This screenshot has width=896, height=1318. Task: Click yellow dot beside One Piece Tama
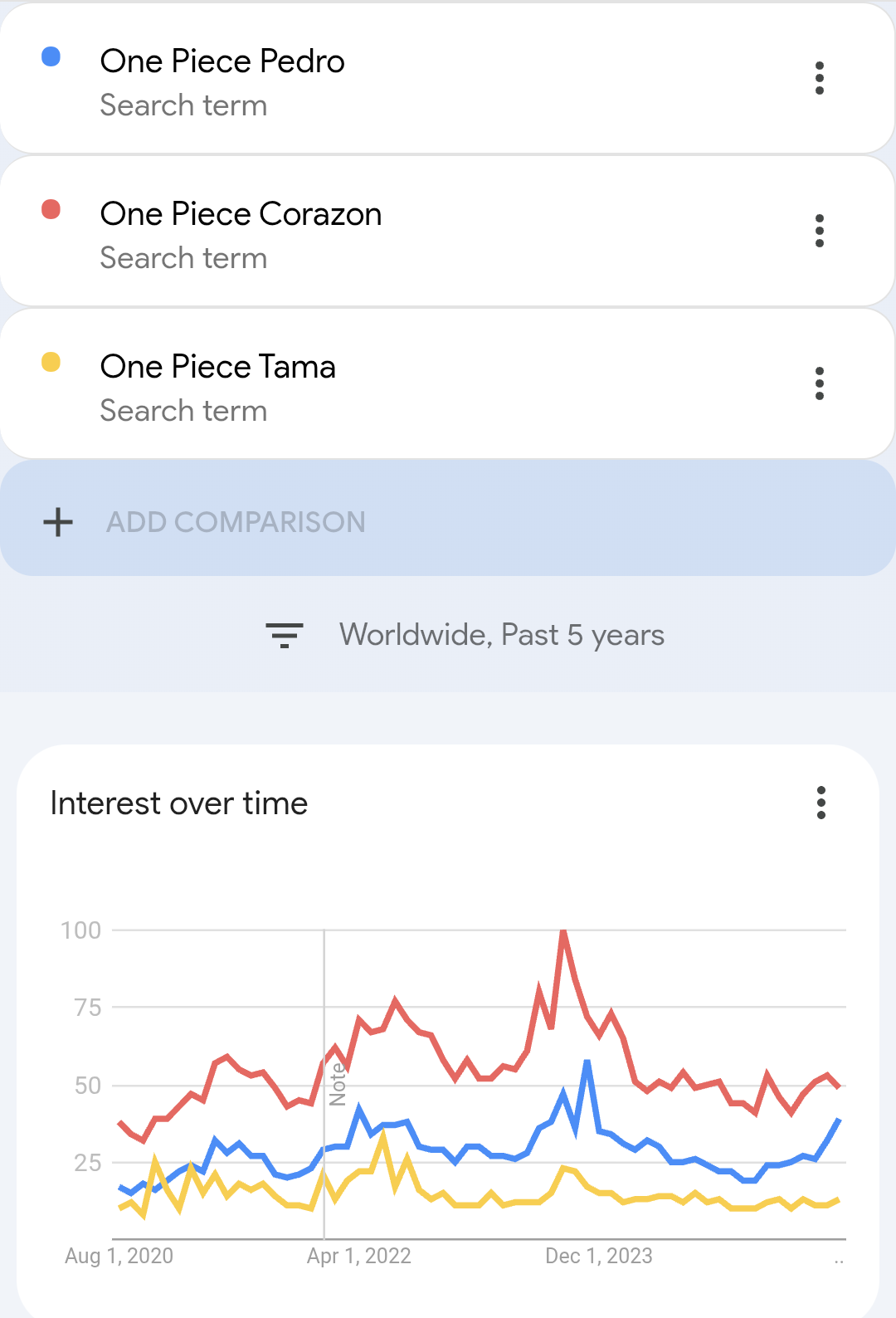pos(51,362)
